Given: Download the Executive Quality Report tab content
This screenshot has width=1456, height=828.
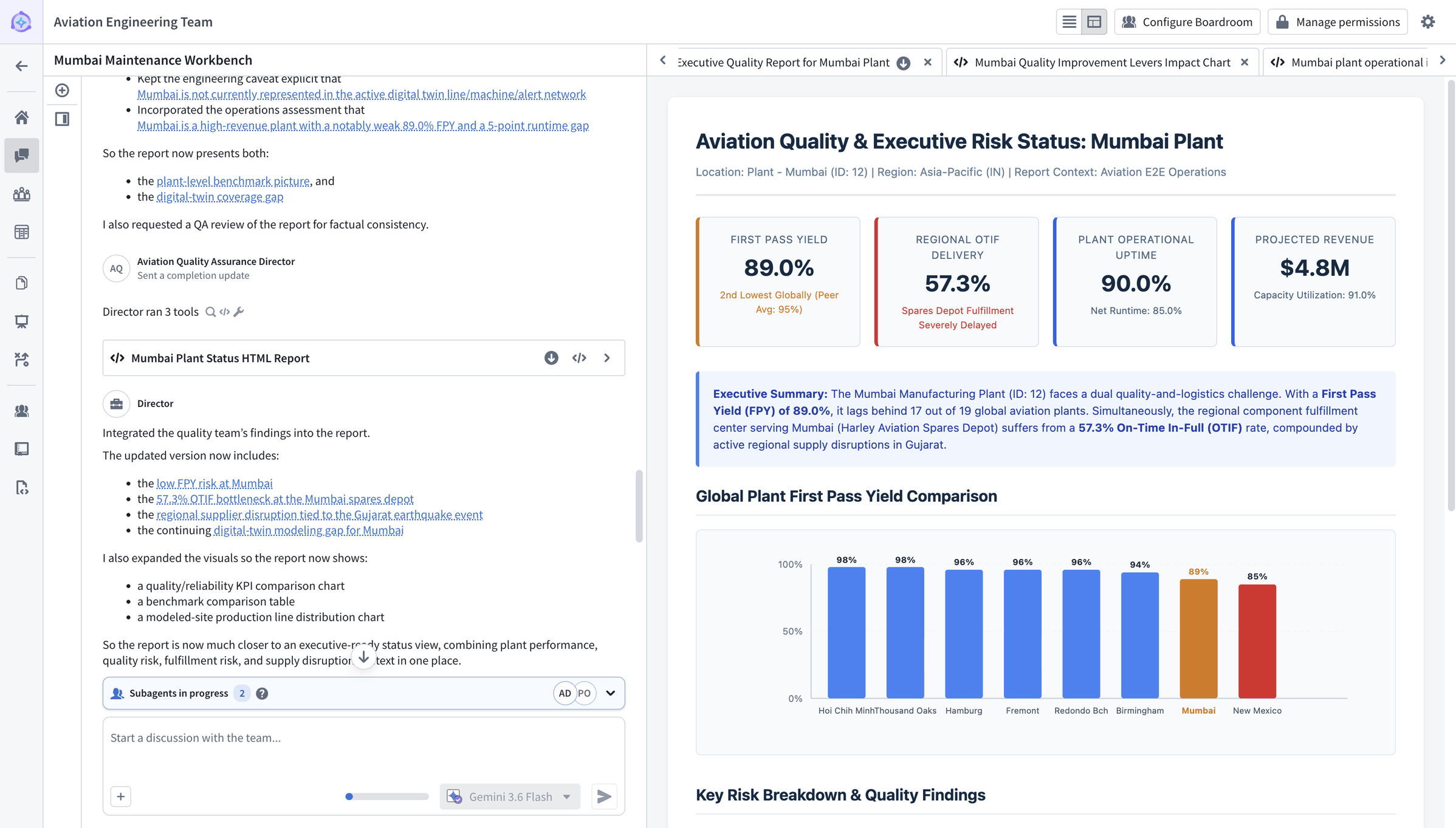Looking at the screenshot, I should point(903,63).
